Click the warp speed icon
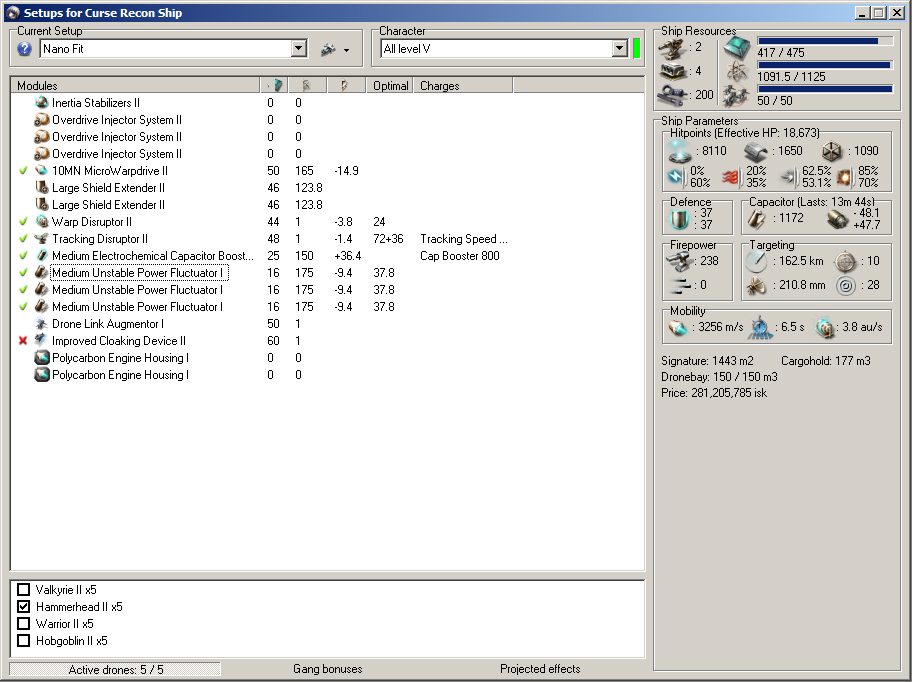The height and width of the screenshot is (682, 912). coord(825,328)
